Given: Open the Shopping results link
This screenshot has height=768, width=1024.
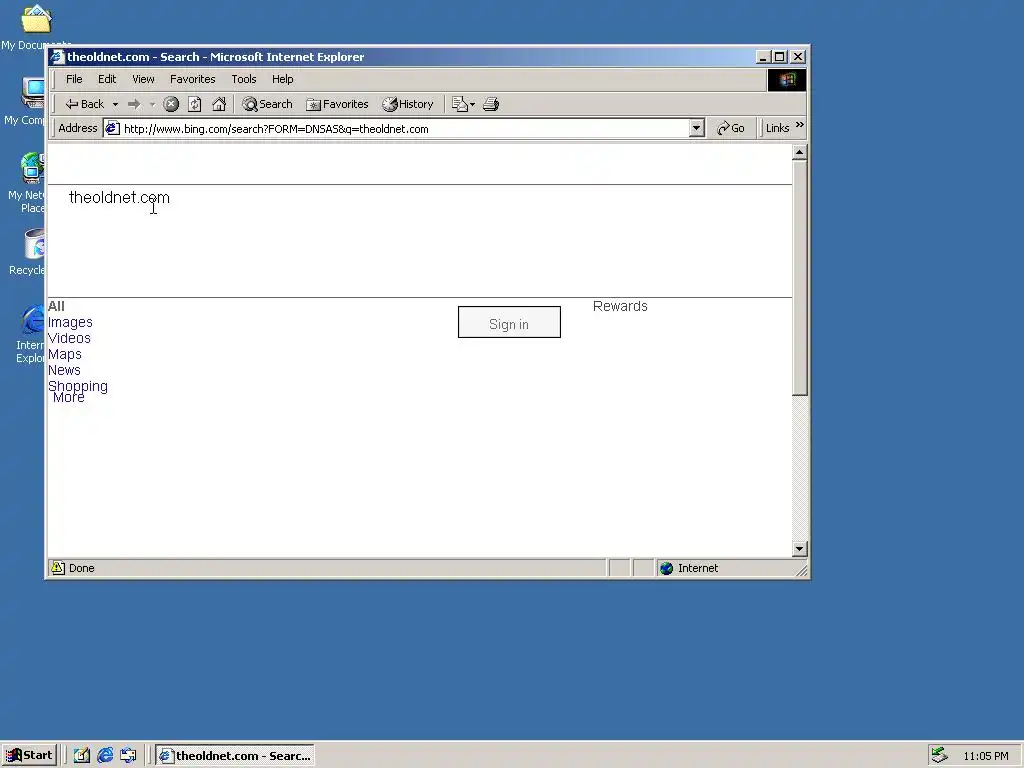Looking at the screenshot, I should coord(78,385).
